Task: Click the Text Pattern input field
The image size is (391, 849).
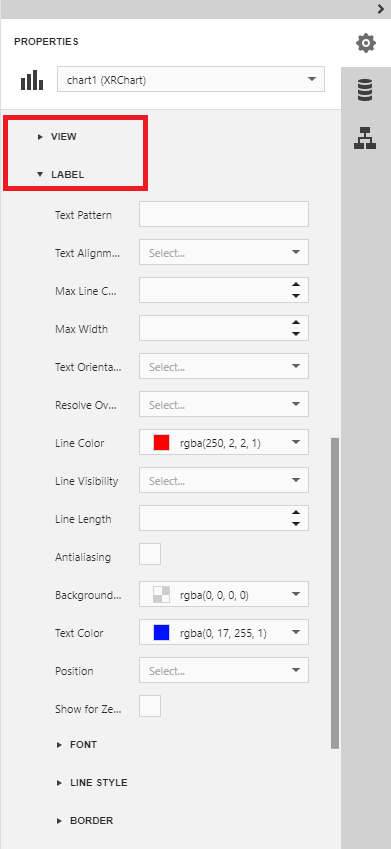Action: pos(224,214)
